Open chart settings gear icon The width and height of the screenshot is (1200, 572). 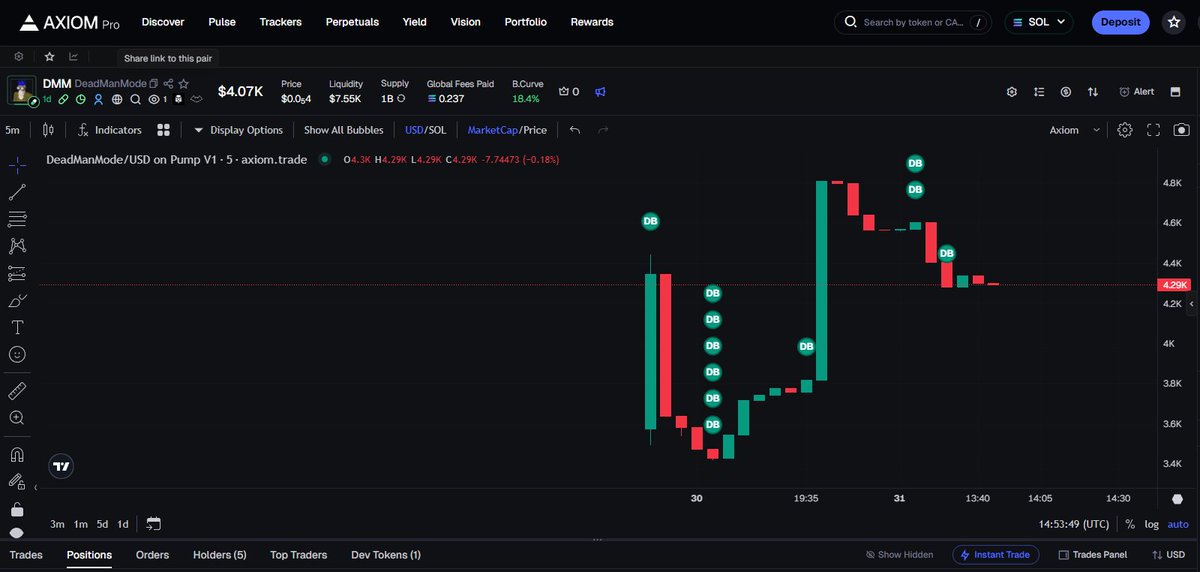point(1125,130)
